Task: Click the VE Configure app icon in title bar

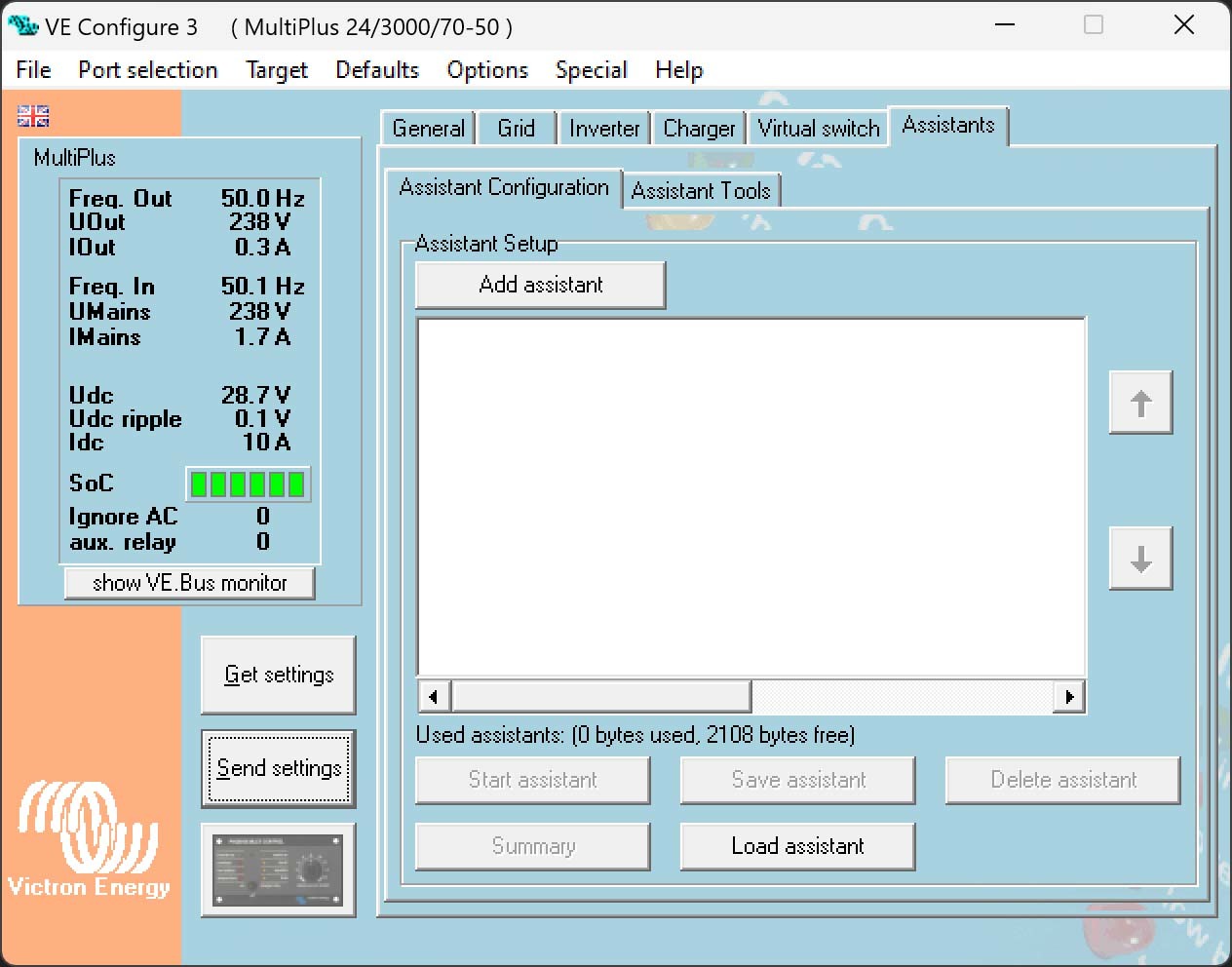Action: 22,26
